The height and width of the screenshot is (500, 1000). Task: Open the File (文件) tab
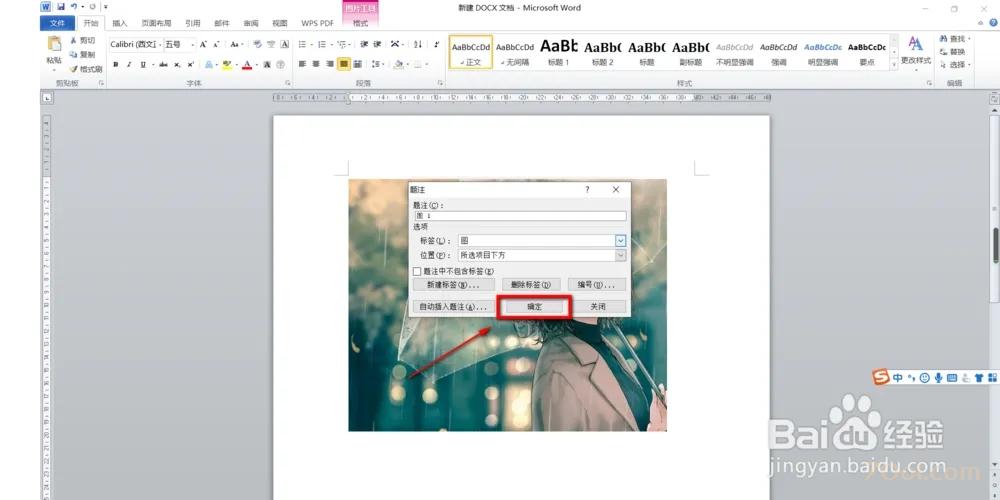(57, 23)
